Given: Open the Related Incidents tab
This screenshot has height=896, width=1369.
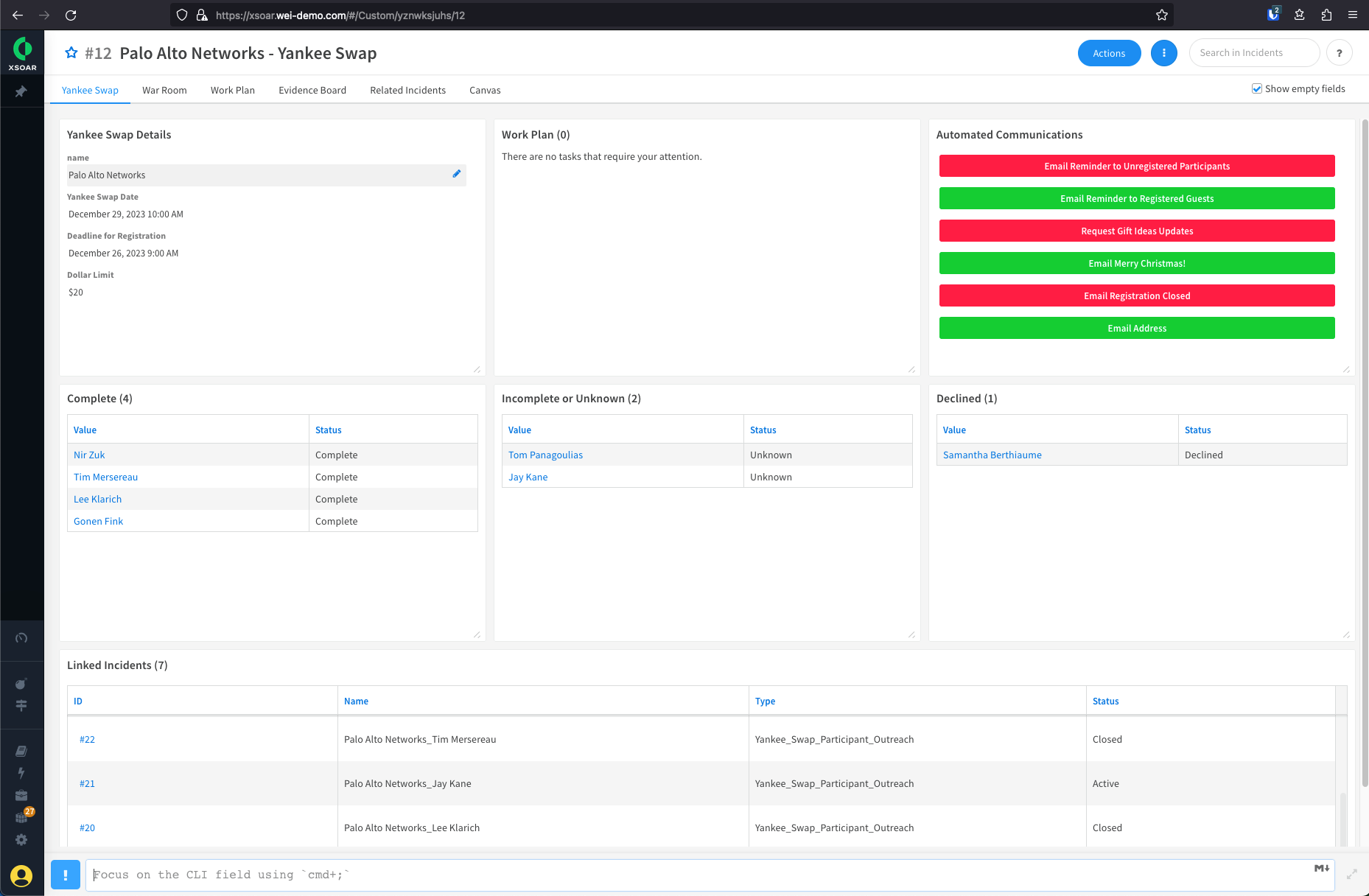Looking at the screenshot, I should [407, 90].
